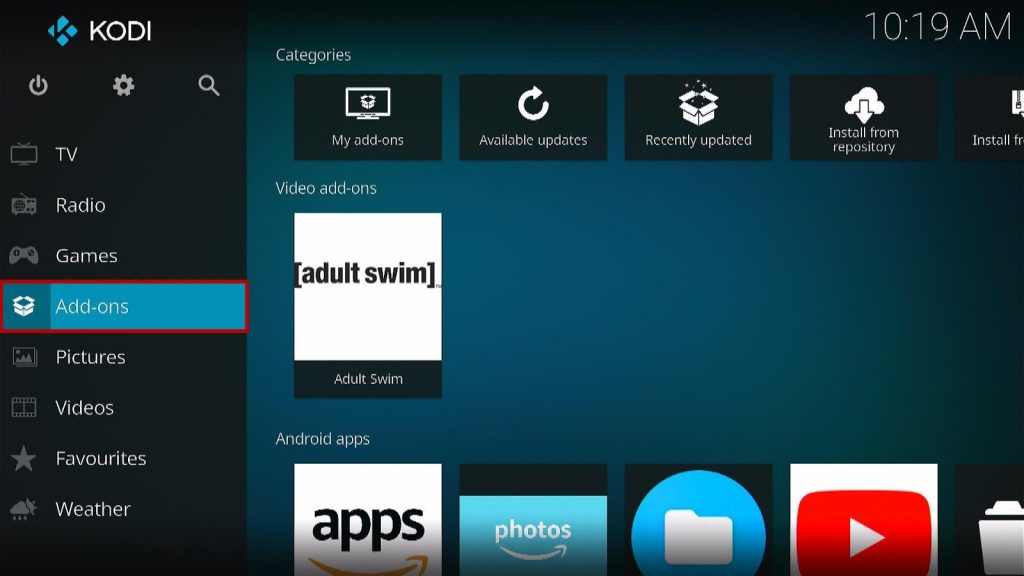The image size is (1024, 576).
Task: Launch the Adult Swim video add-on
Action: coord(368,305)
